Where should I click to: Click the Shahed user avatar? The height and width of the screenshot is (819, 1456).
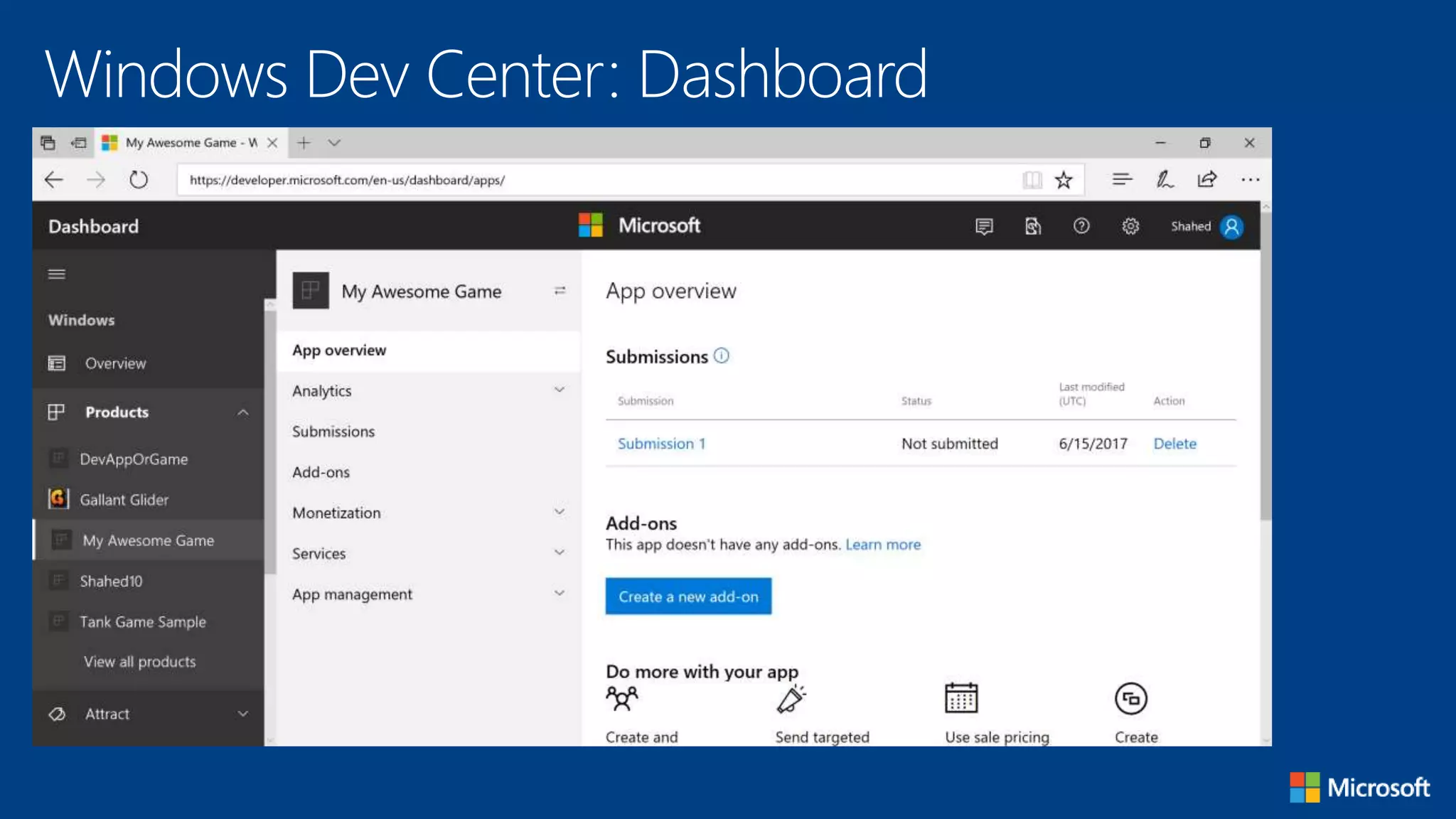point(1232,227)
